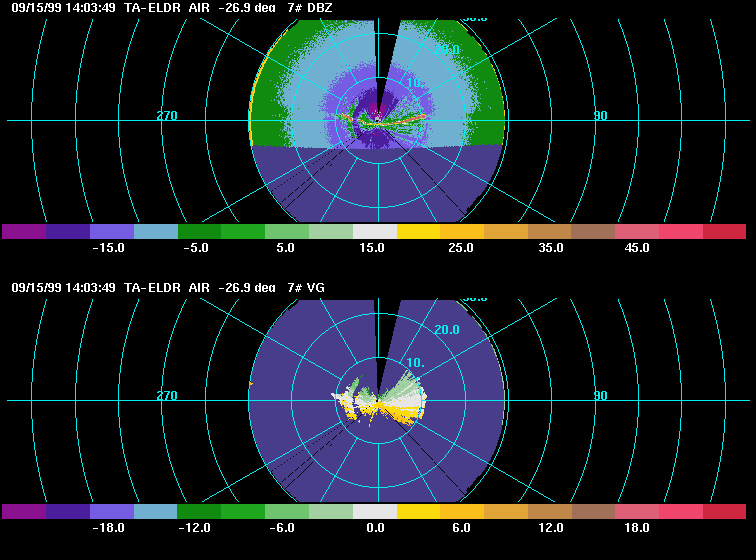This screenshot has width=756, height=560.
Task: Click the light blue swatch in DBZ color bar
Action: 156,232
